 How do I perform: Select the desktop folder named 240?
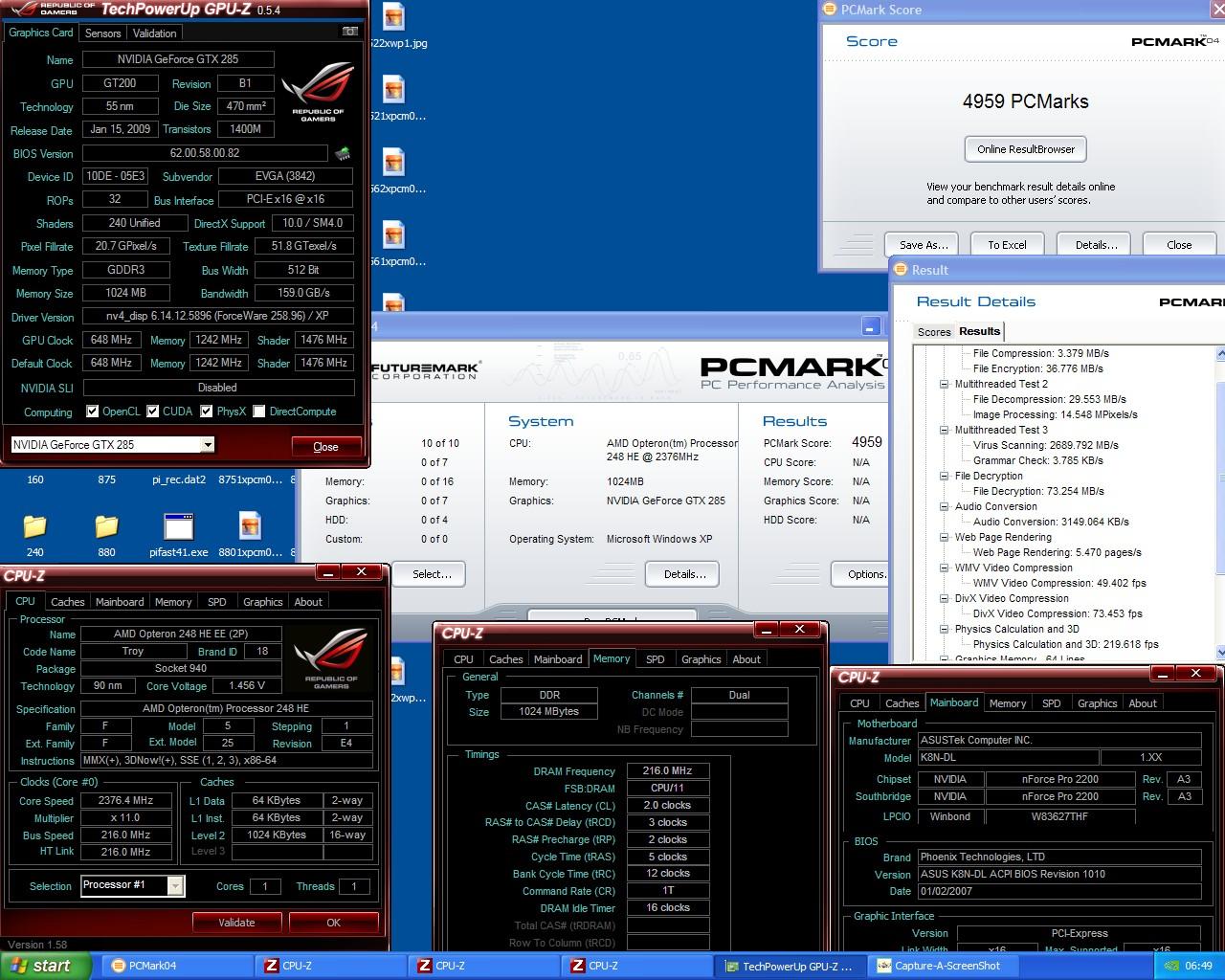34,525
